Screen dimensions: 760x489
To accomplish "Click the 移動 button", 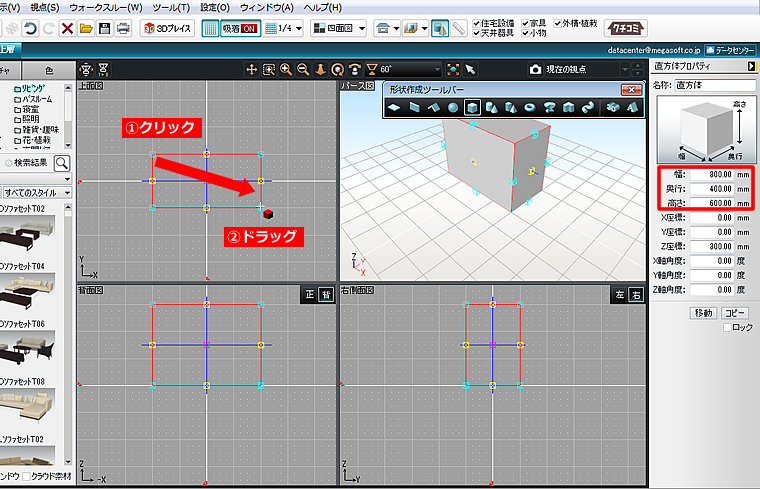I will [703, 313].
